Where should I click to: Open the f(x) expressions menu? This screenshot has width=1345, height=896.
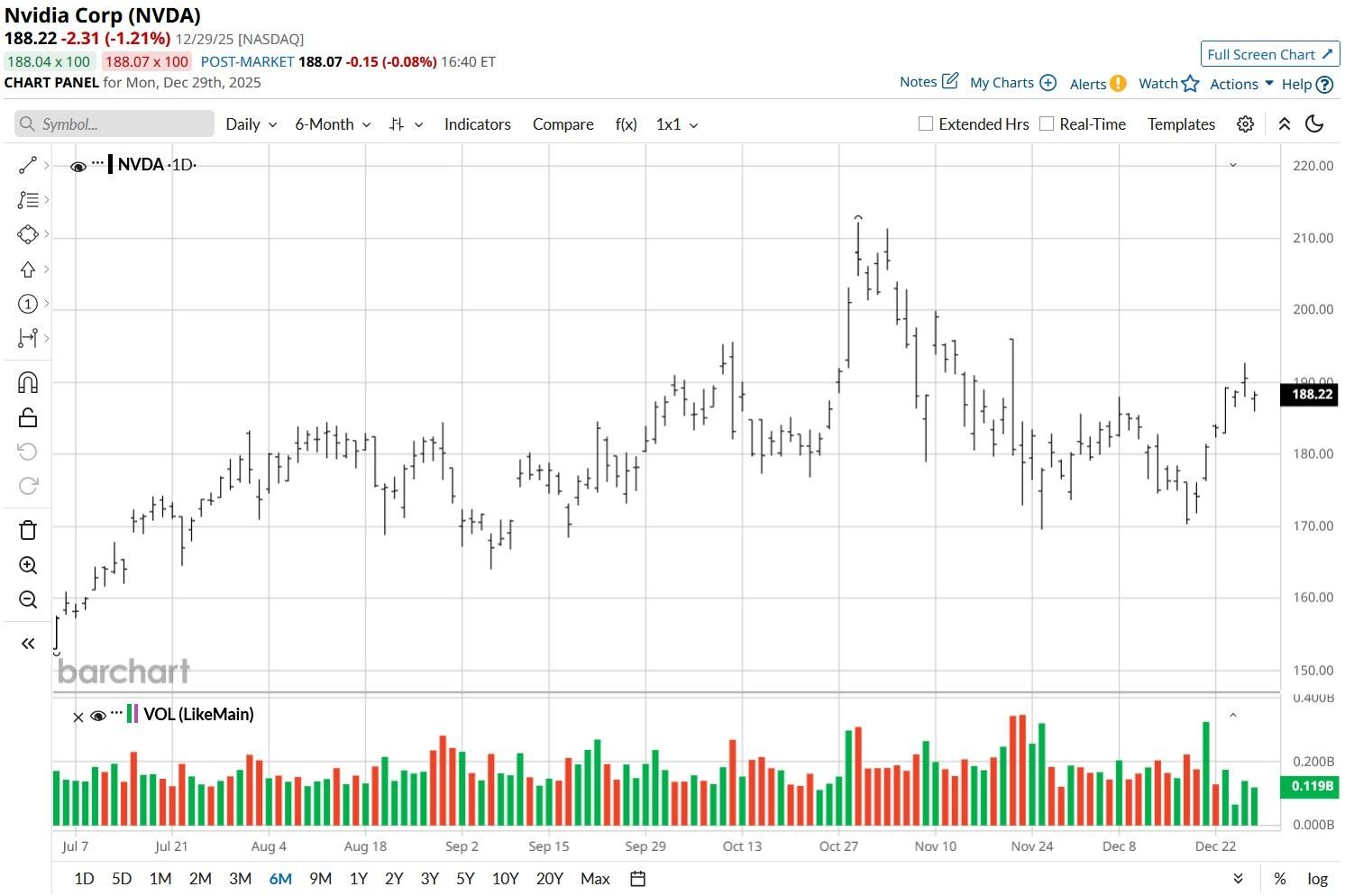[x=627, y=124]
